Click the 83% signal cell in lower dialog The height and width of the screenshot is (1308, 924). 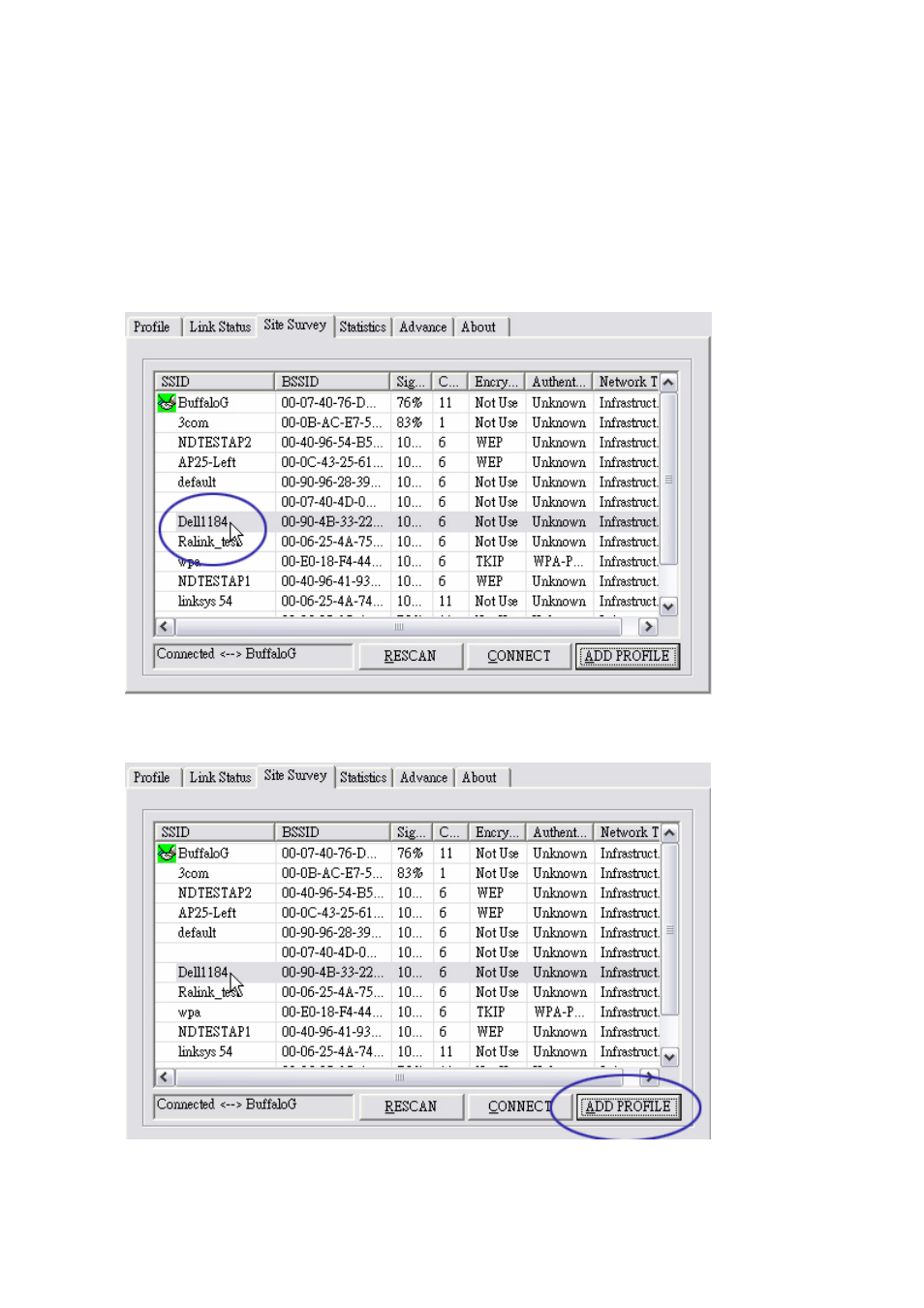(x=411, y=874)
